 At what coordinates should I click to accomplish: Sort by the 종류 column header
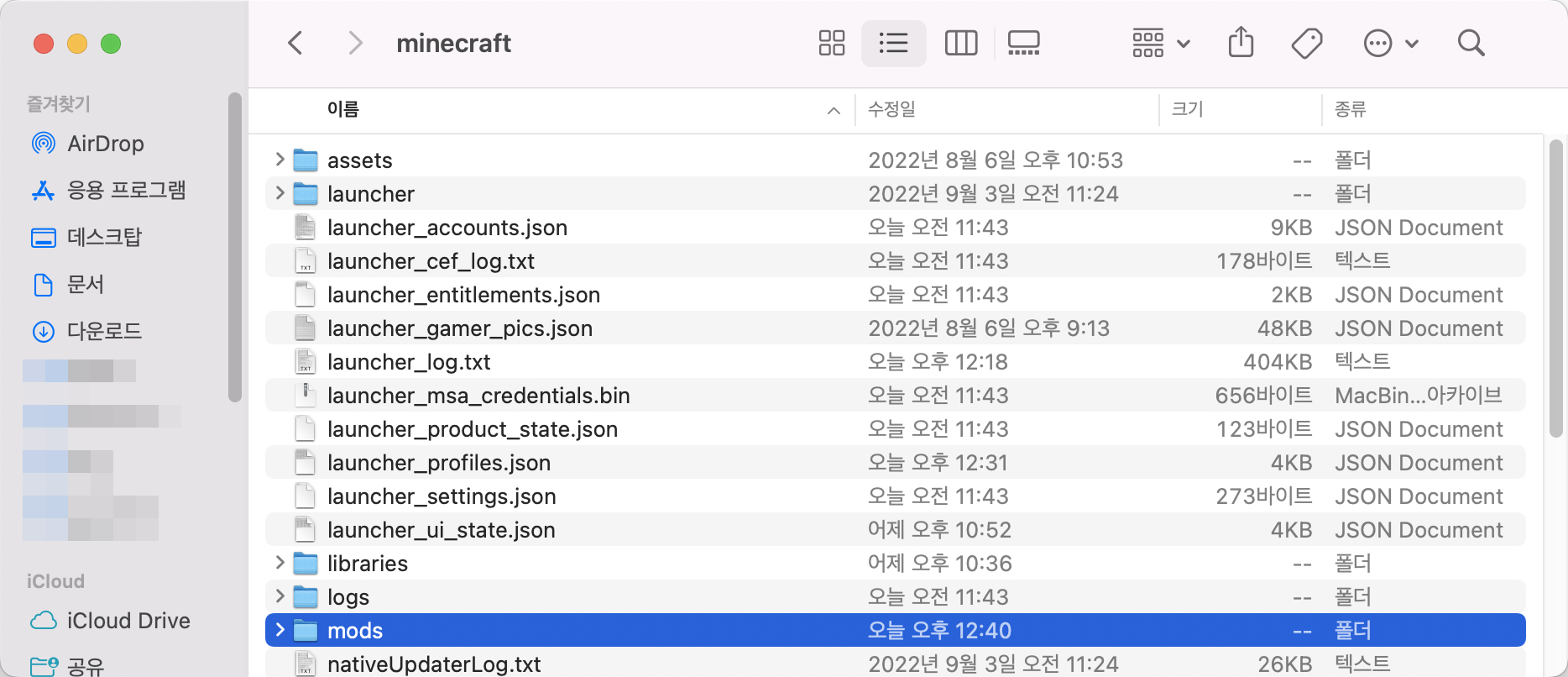tap(1351, 109)
